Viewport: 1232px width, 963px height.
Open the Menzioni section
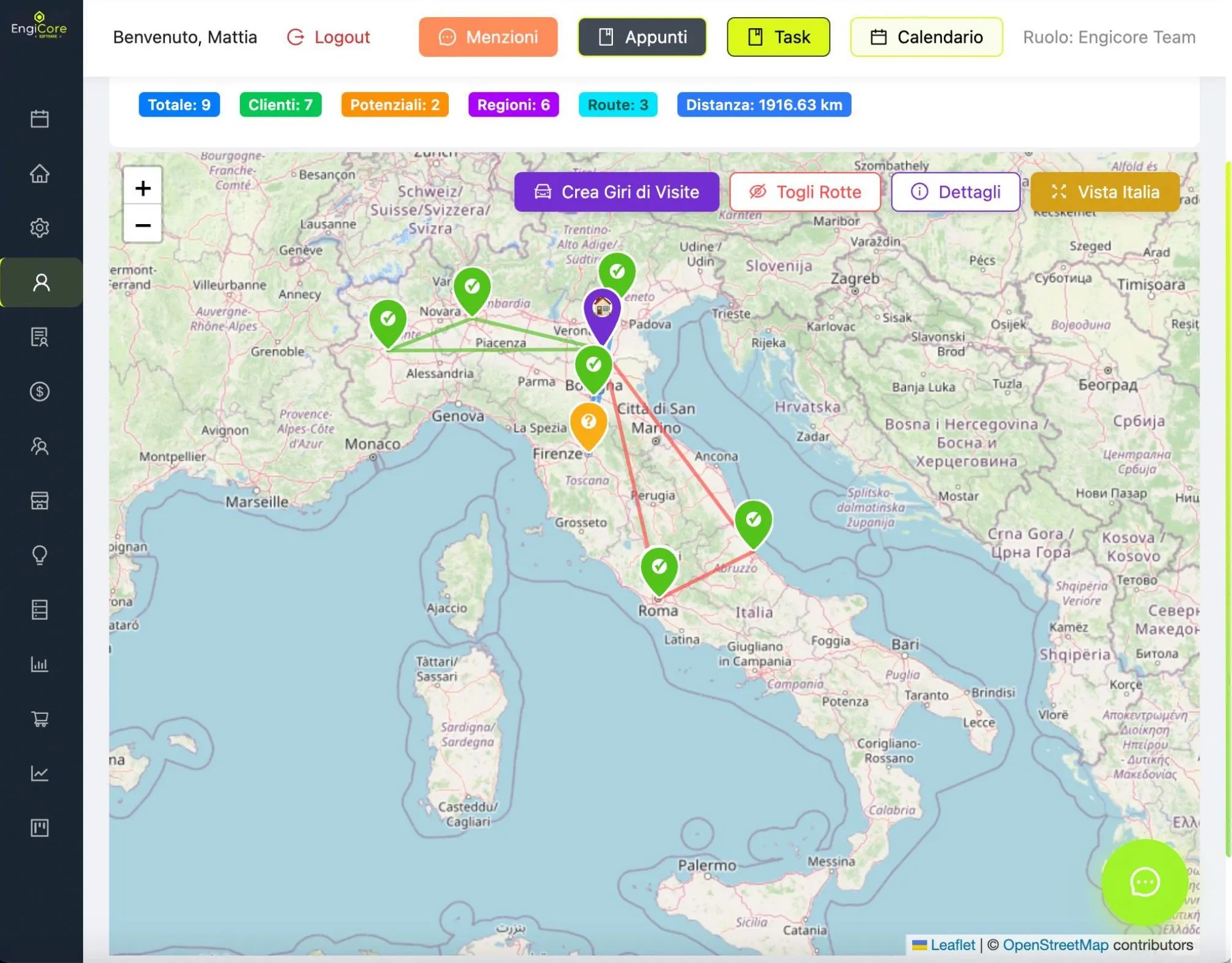coord(488,37)
